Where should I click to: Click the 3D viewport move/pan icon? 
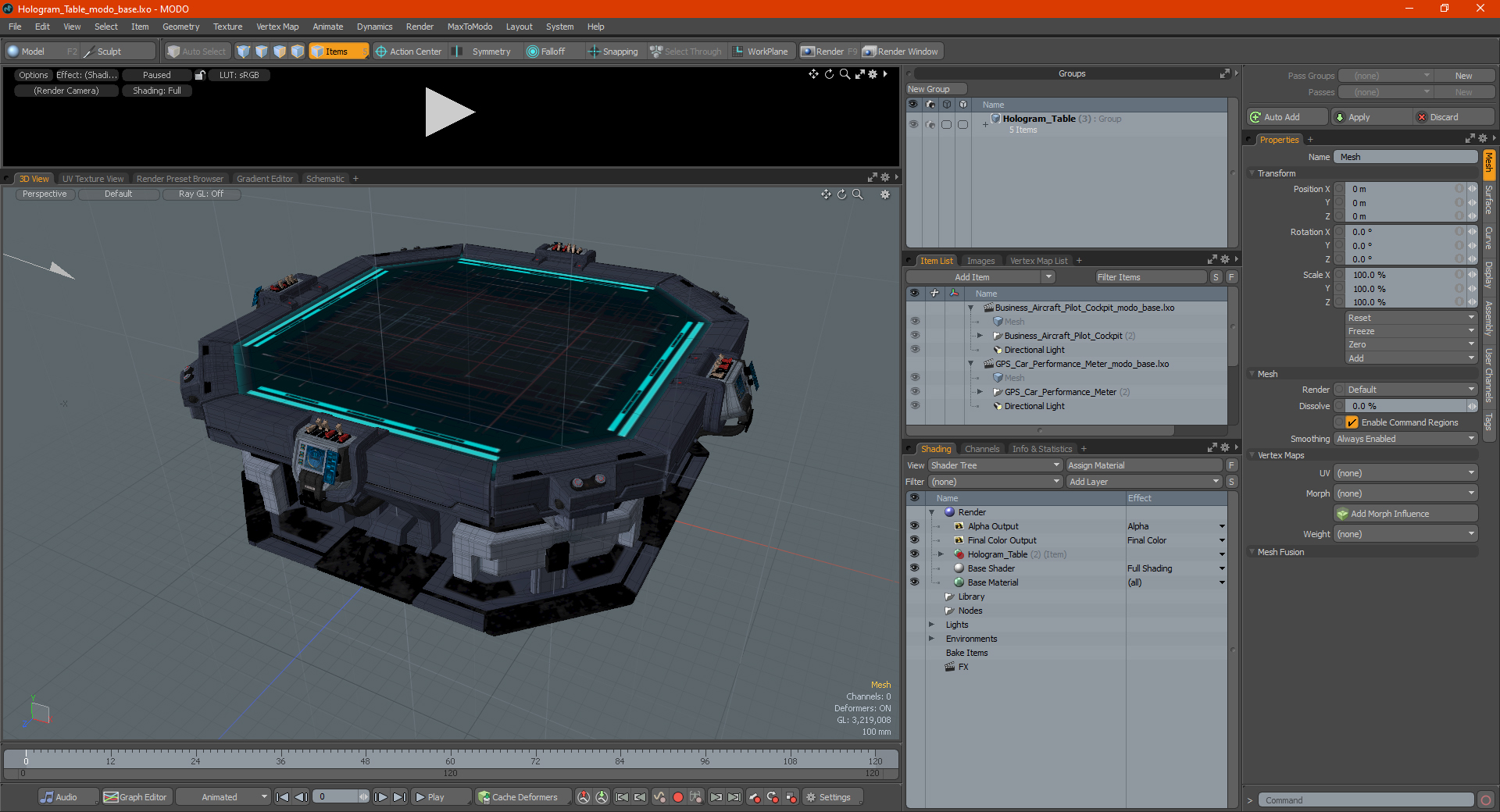click(826, 194)
